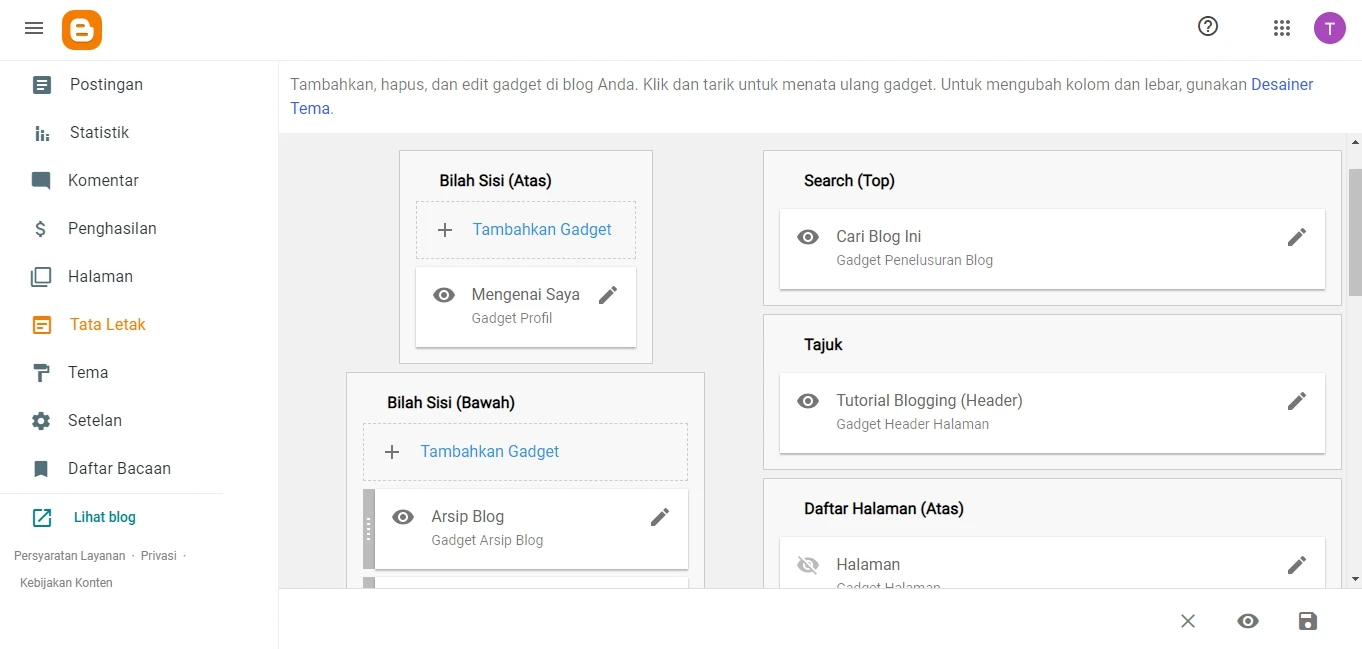Toggle visibility of Arsip Blog gadget
The width and height of the screenshot is (1362, 649).
403,517
